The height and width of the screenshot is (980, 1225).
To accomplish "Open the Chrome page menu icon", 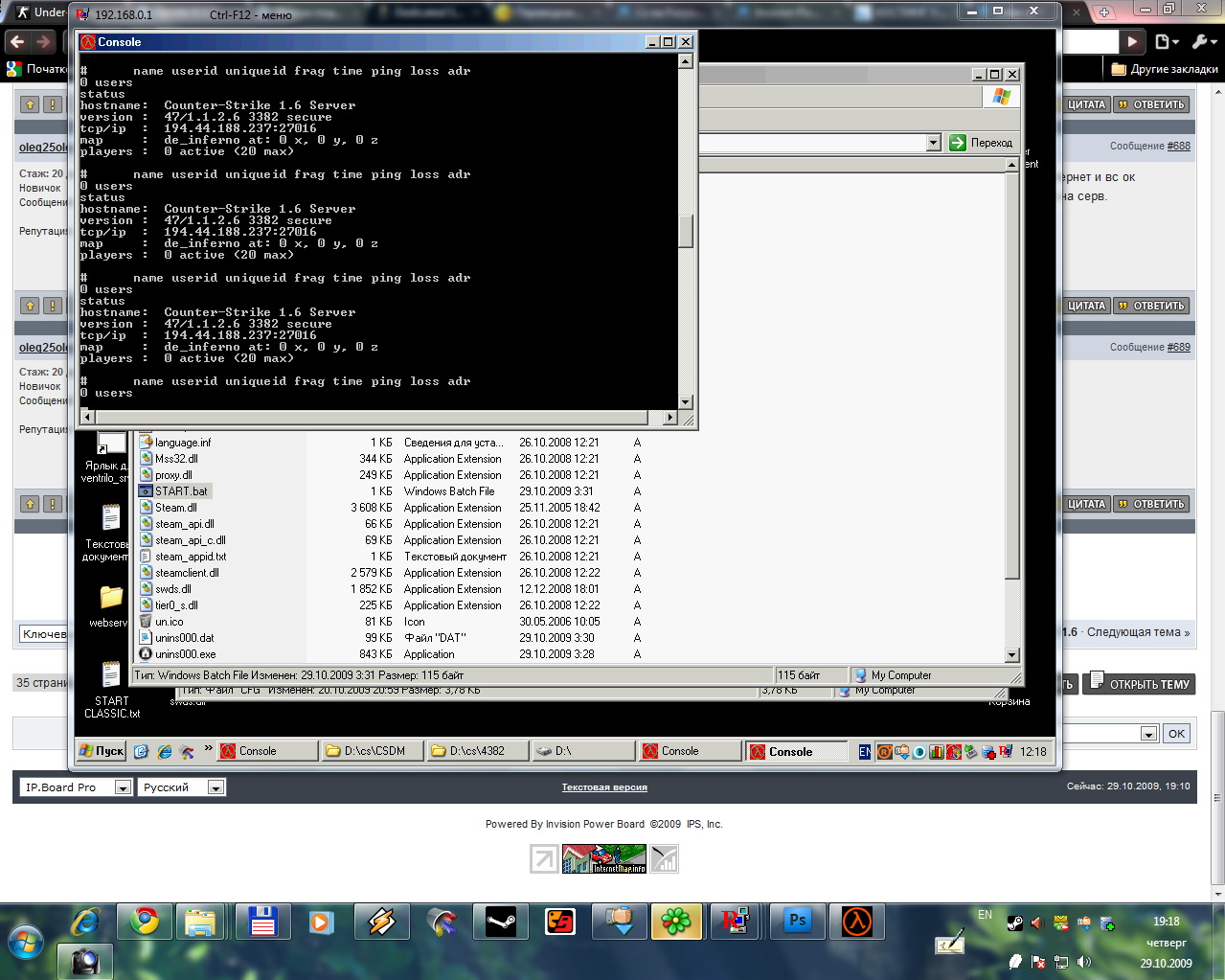I will pyautogui.click(x=1167, y=41).
